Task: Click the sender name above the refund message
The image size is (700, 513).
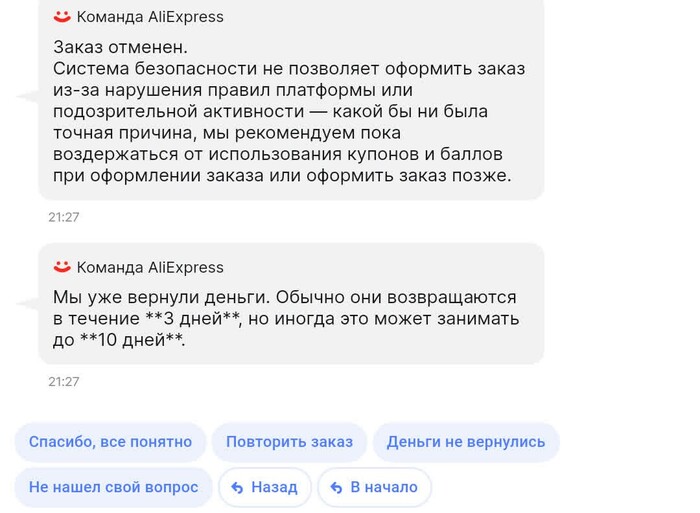Action: [x=150, y=268]
